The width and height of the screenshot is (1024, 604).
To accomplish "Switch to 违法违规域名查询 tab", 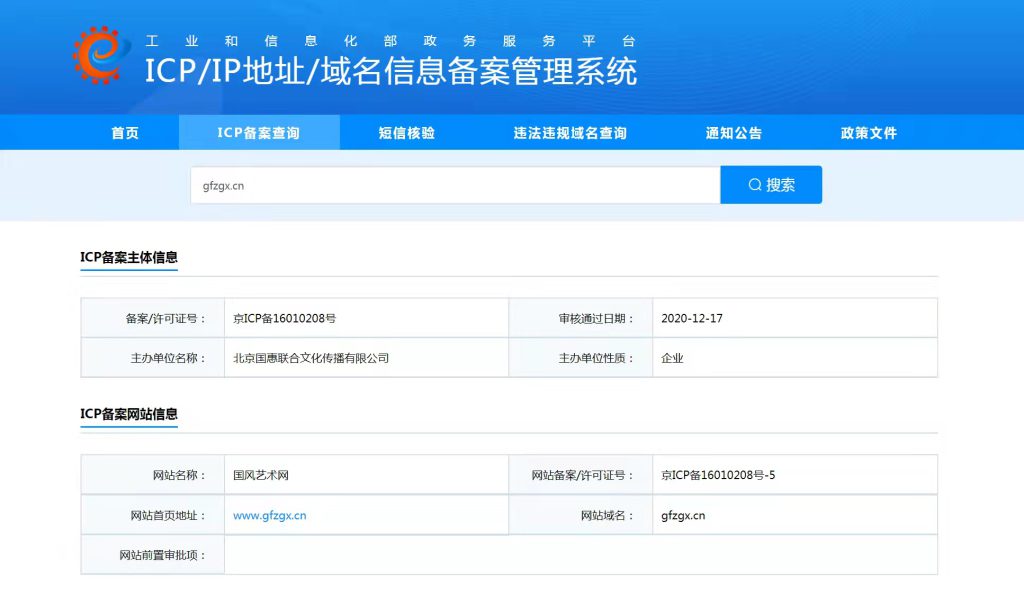I will pyautogui.click(x=570, y=133).
